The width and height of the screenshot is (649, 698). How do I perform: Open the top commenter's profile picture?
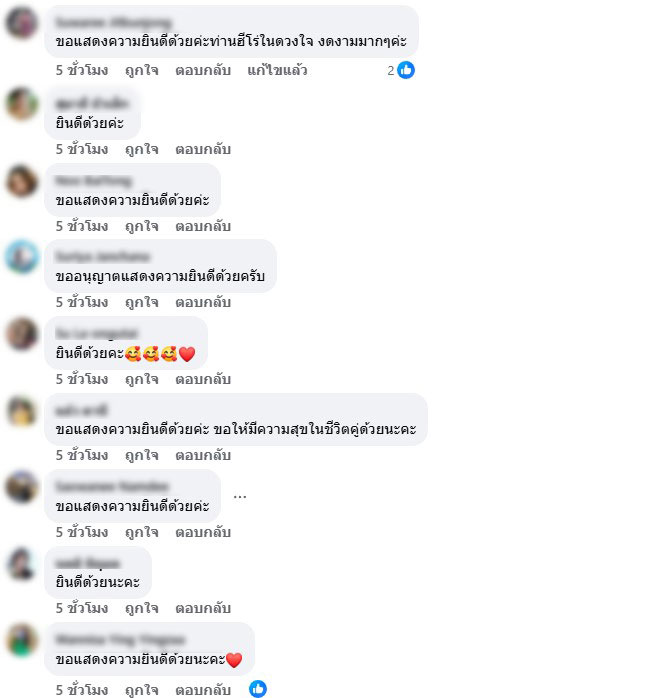[21, 22]
